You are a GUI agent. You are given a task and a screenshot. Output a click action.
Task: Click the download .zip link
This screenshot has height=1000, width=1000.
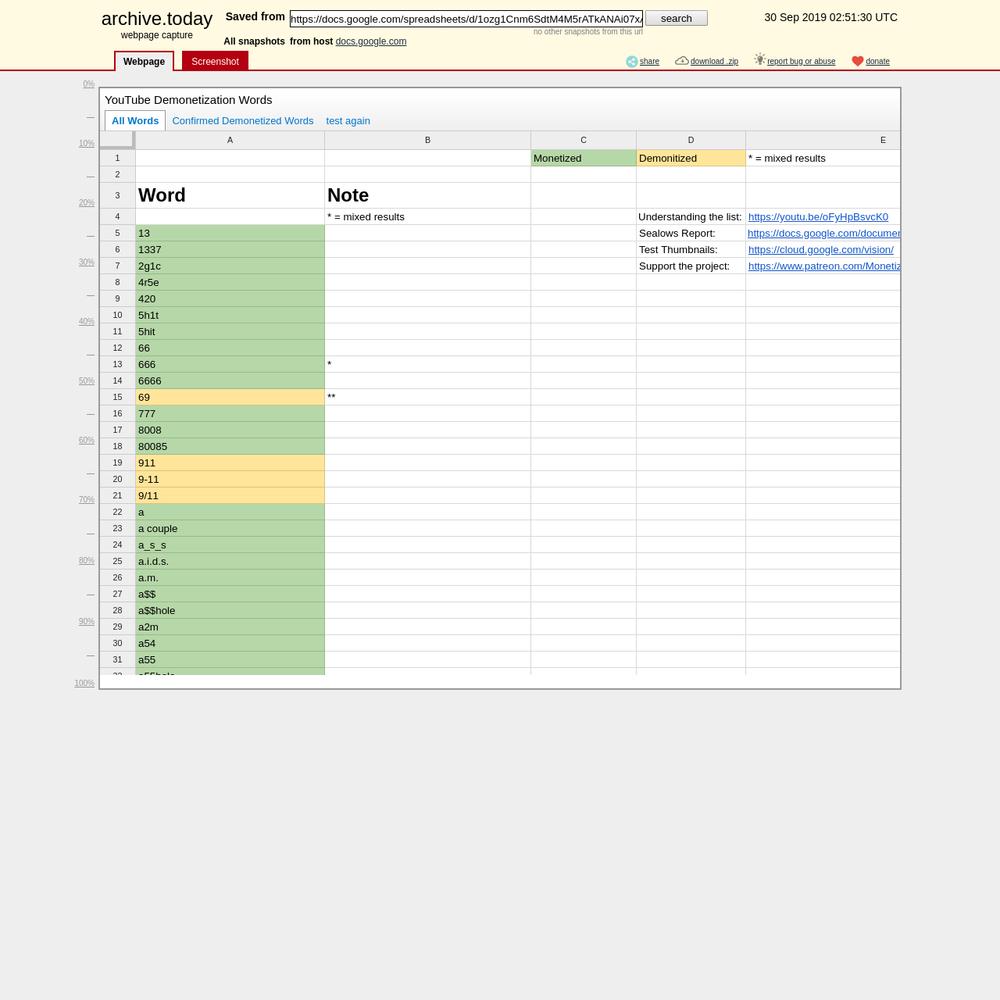tap(714, 61)
